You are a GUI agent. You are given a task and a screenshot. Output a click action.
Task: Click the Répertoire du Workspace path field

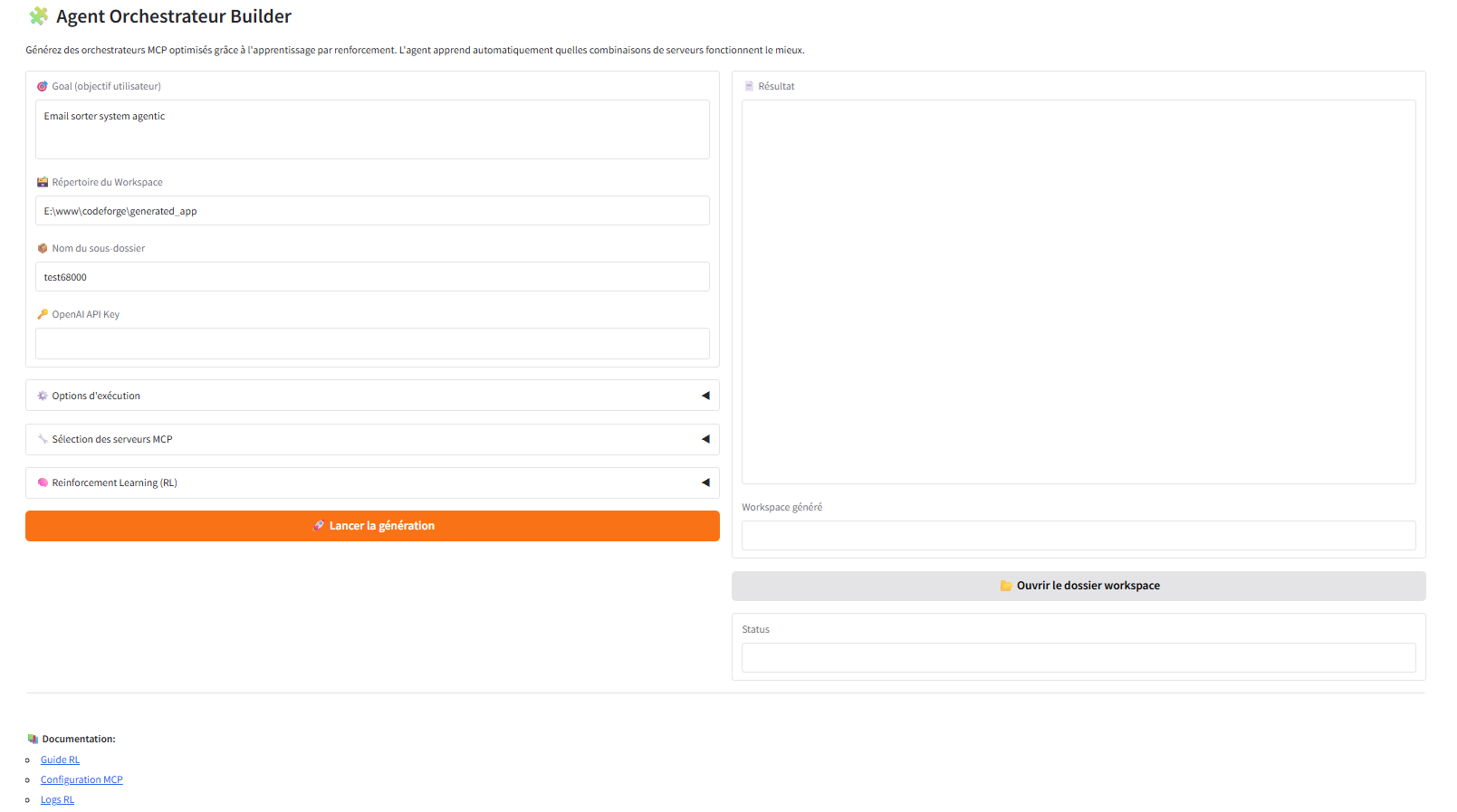click(372, 211)
